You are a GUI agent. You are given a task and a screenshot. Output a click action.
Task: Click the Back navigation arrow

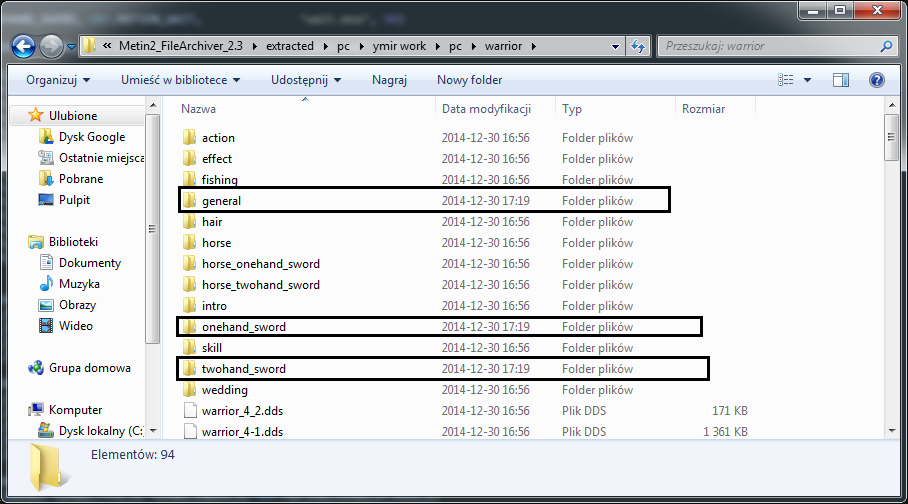click(23, 46)
